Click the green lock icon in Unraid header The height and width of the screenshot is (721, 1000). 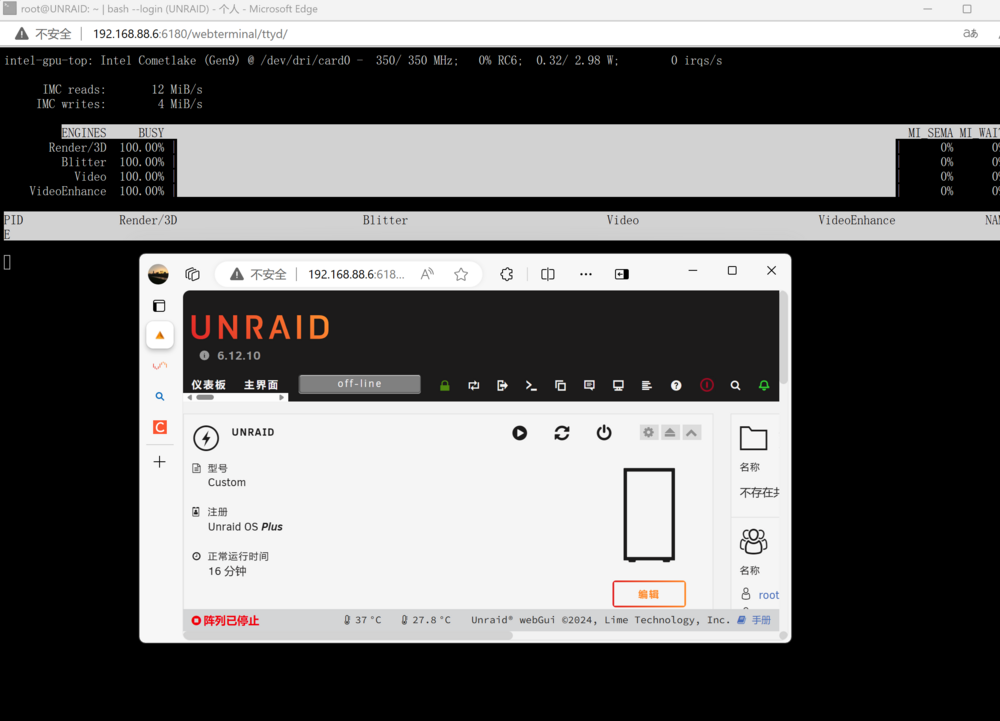click(445, 385)
